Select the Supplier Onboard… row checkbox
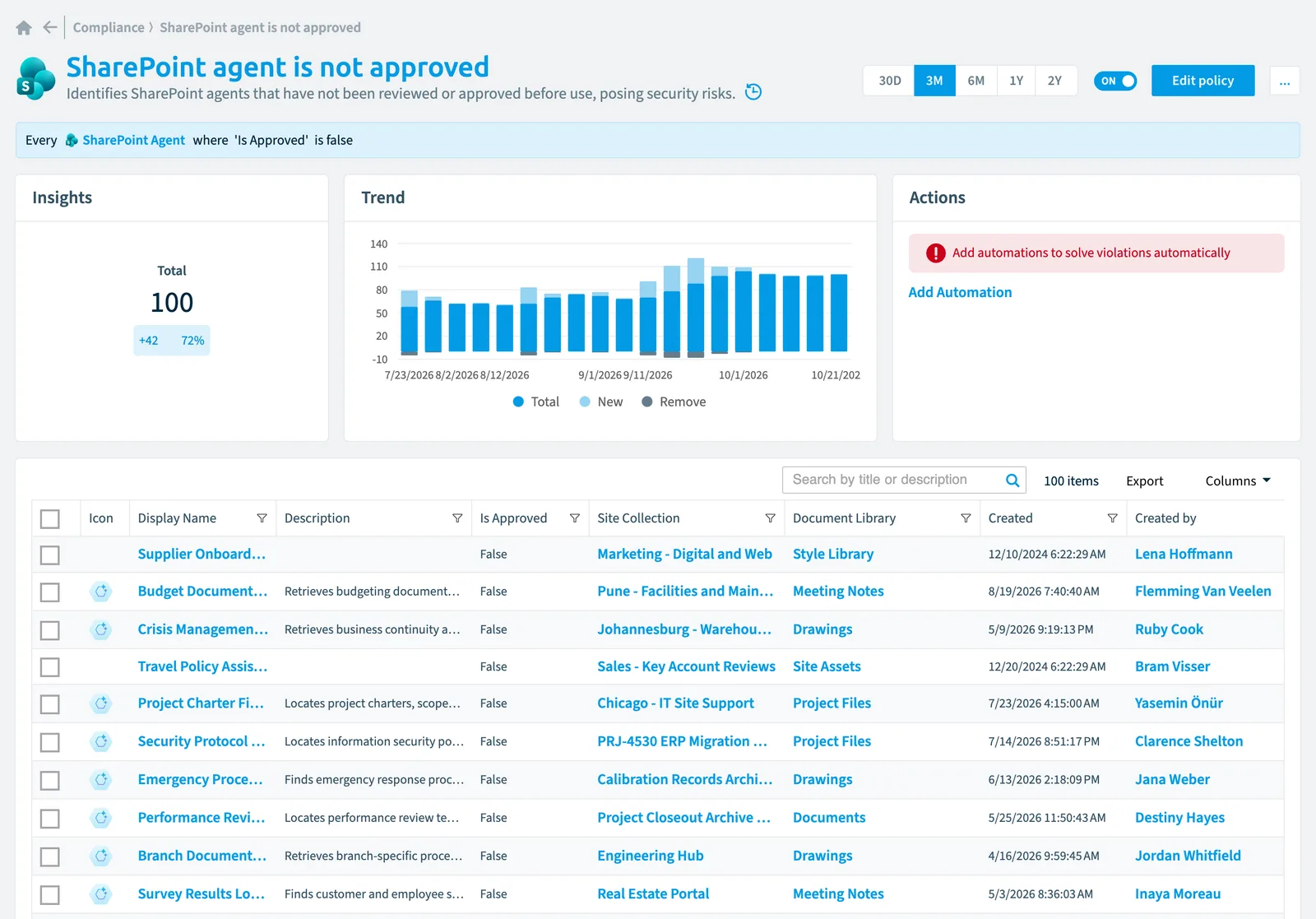 50,555
